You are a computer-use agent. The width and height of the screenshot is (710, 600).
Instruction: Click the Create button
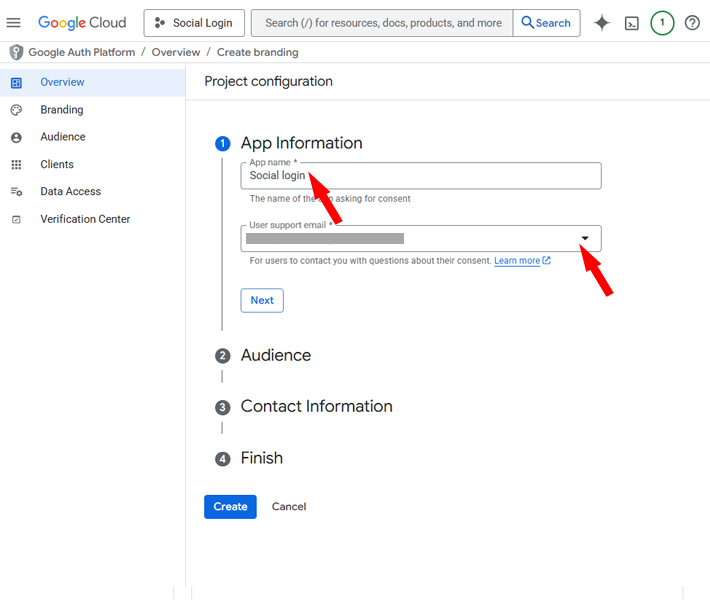click(x=230, y=507)
